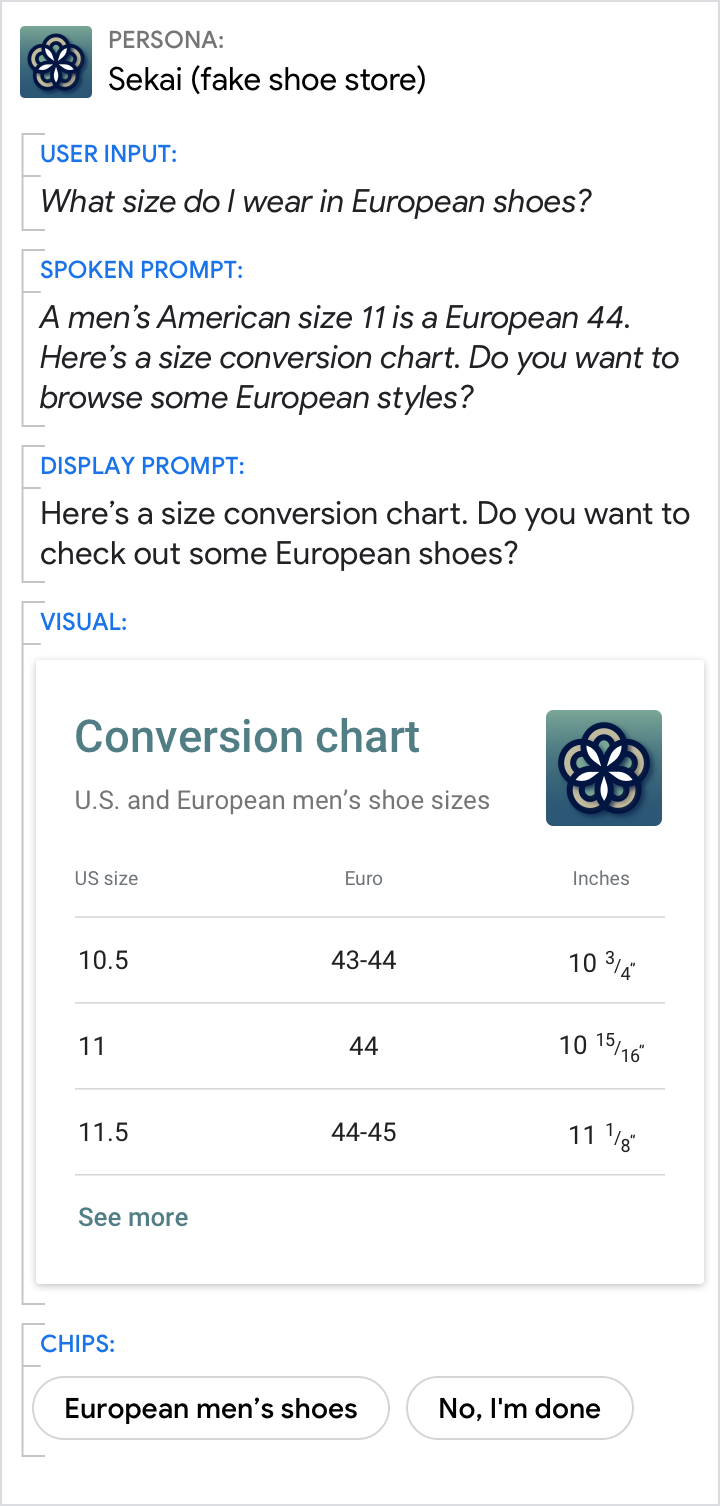Screen dimensions: 720x1506
Task: Click the "USER INPUT:" label
Action: pos(108,154)
